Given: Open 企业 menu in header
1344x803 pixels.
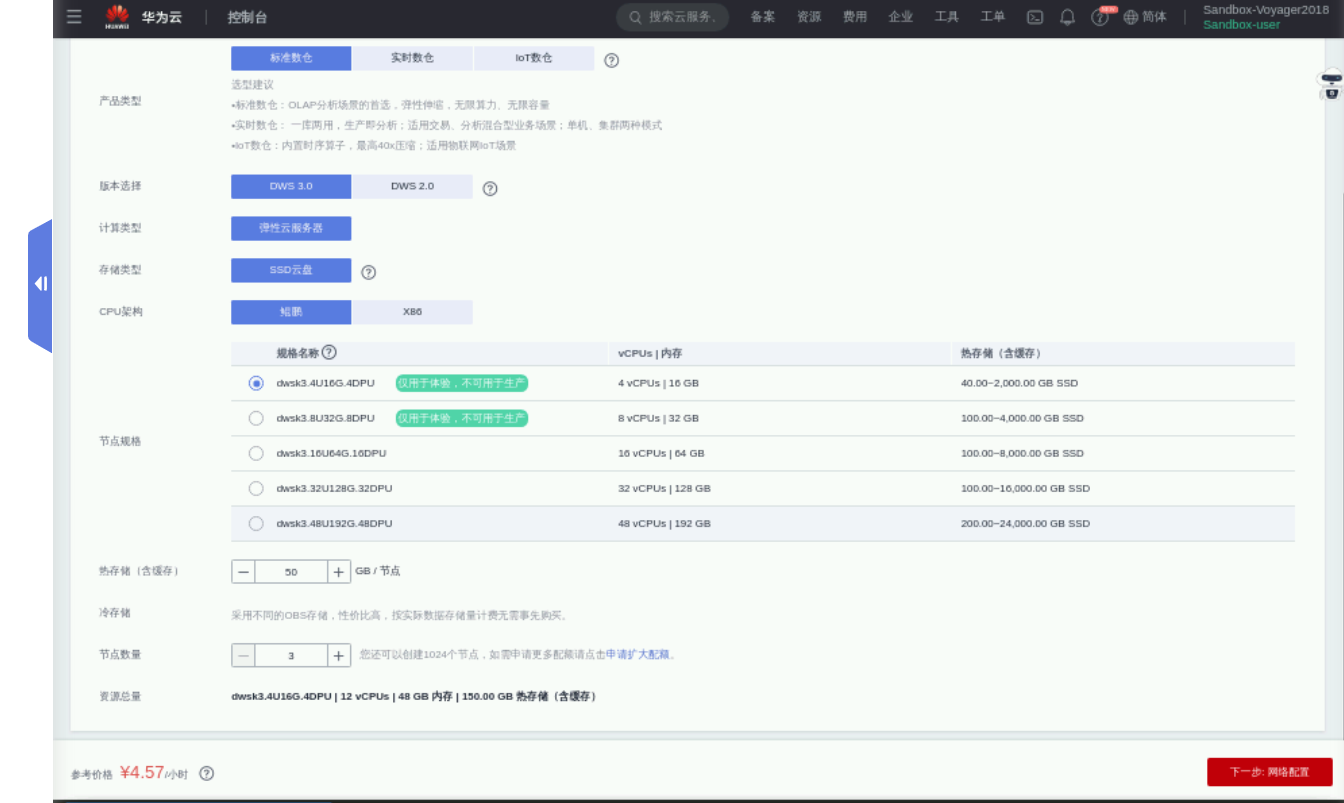Looking at the screenshot, I should click(901, 17).
